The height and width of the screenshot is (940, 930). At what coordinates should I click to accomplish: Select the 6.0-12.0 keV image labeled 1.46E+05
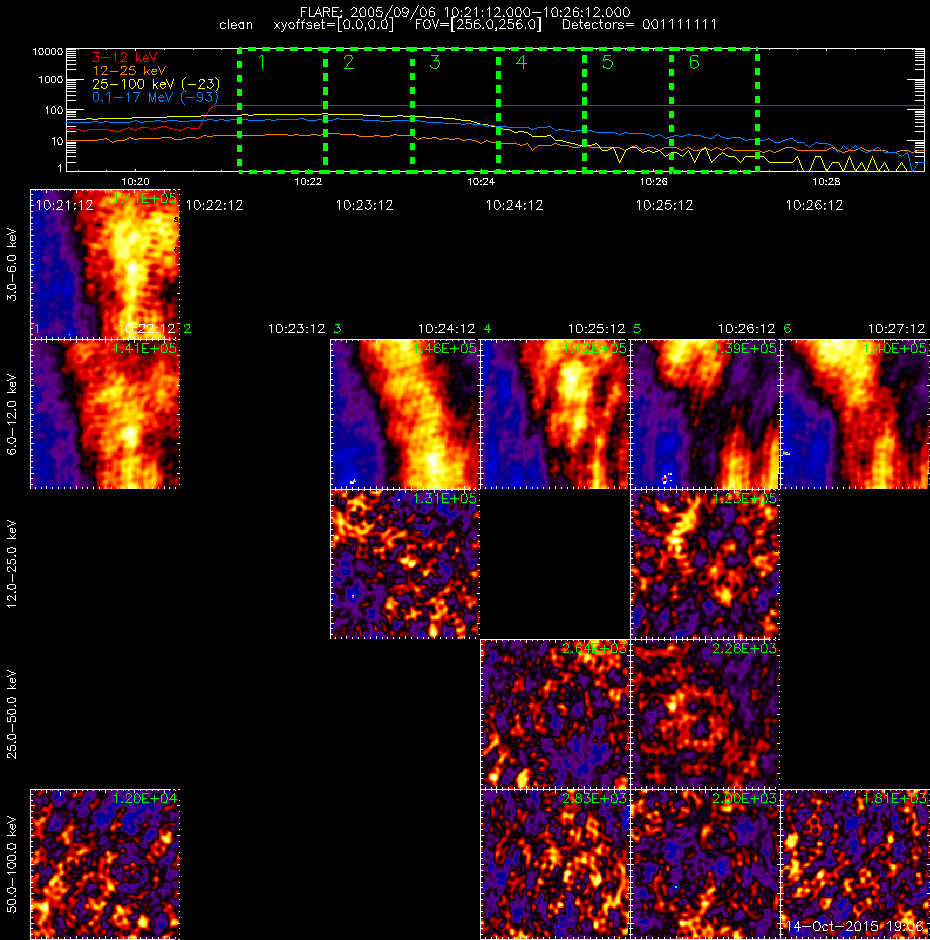[x=405, y=414]
